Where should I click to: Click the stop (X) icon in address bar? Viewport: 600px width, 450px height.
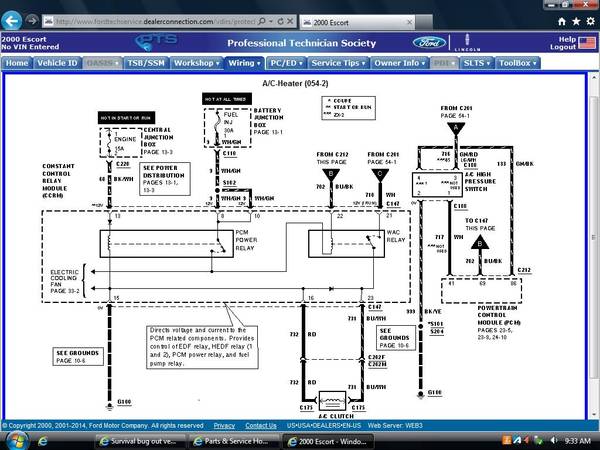[x=290, y=21]
